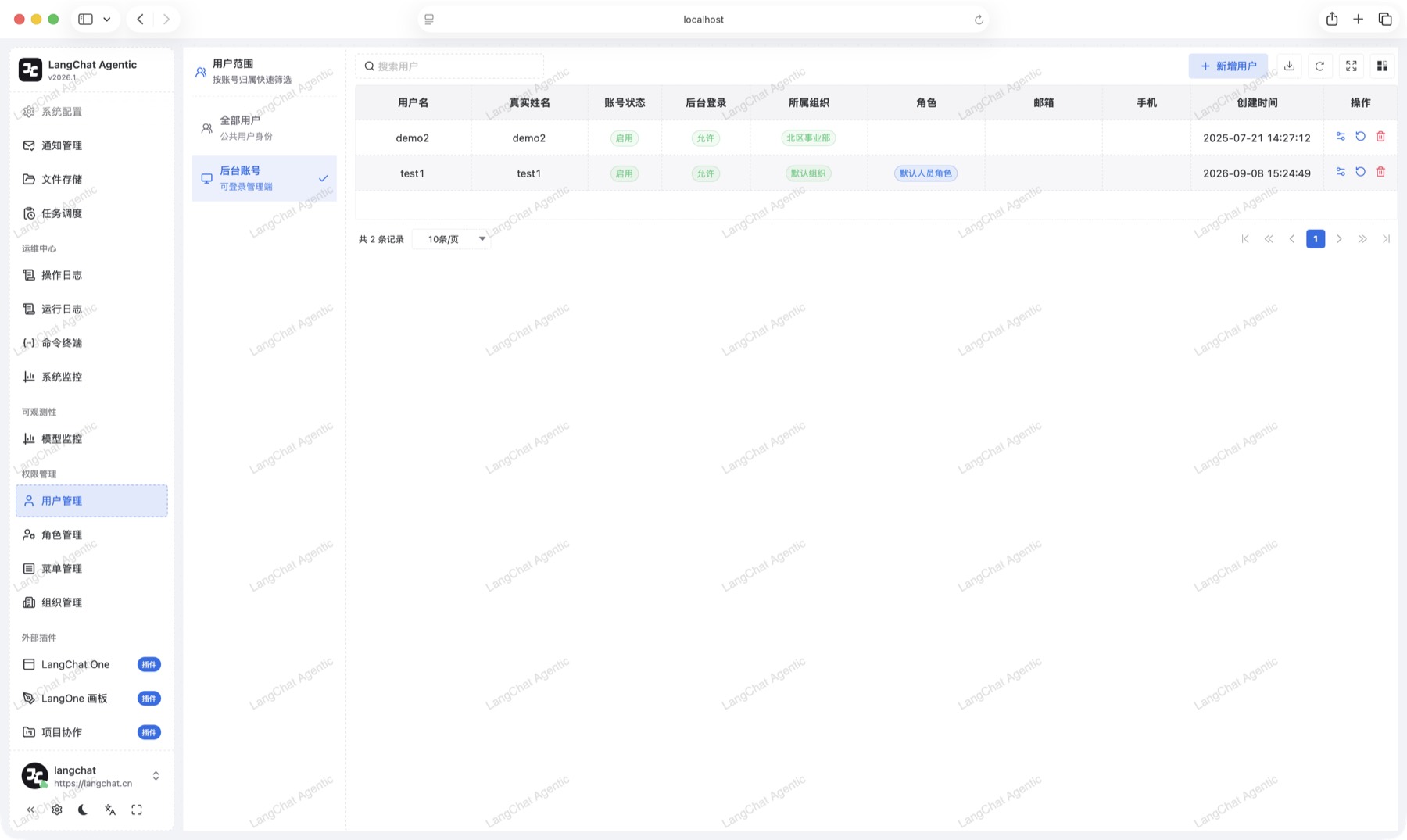Image resolution: width=1407 pixels, height=840 pixels.
Task: Click 启用 status tag in demo2 row
Action: coord(624,138)
